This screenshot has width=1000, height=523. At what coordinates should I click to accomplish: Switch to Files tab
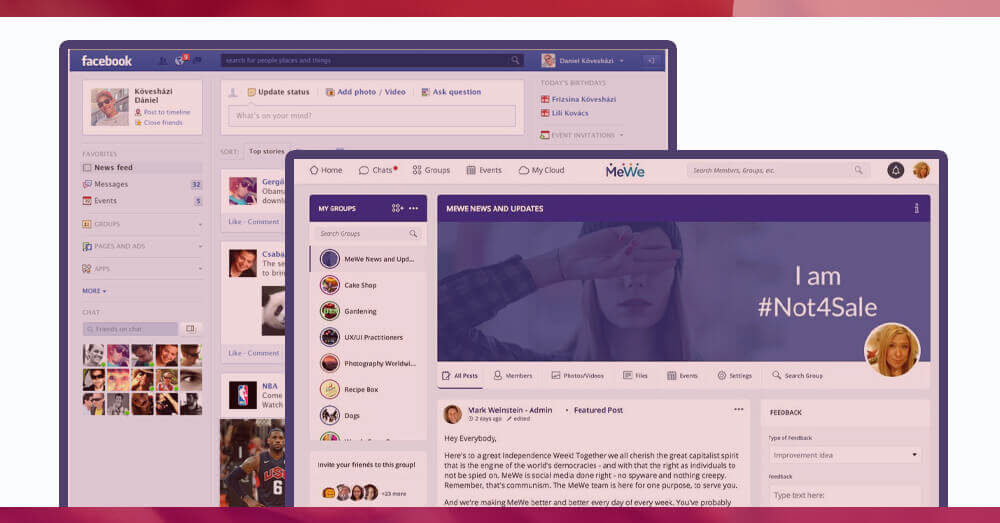635,376
